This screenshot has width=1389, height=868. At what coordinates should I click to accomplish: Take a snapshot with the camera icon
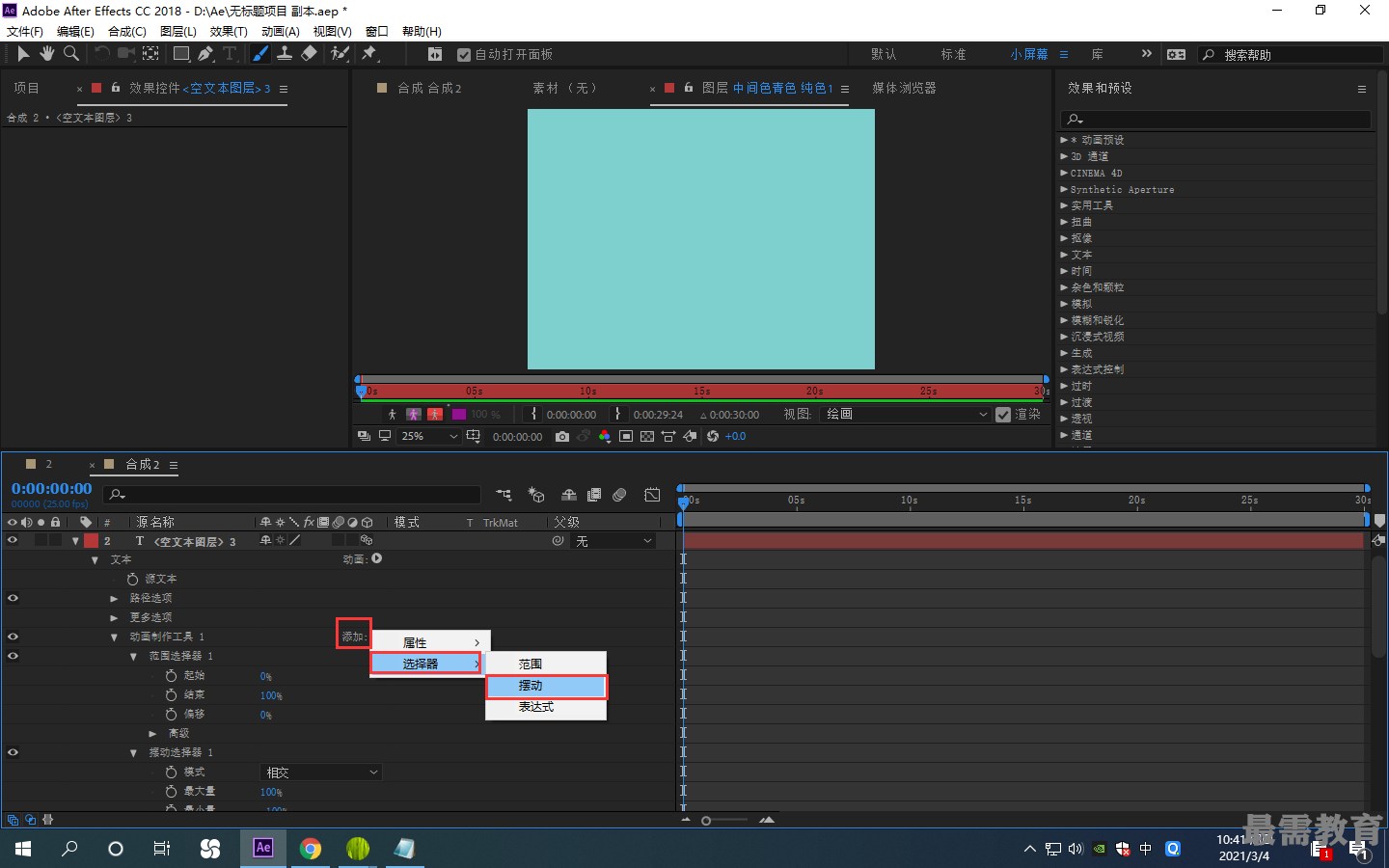tap(562, 436)
